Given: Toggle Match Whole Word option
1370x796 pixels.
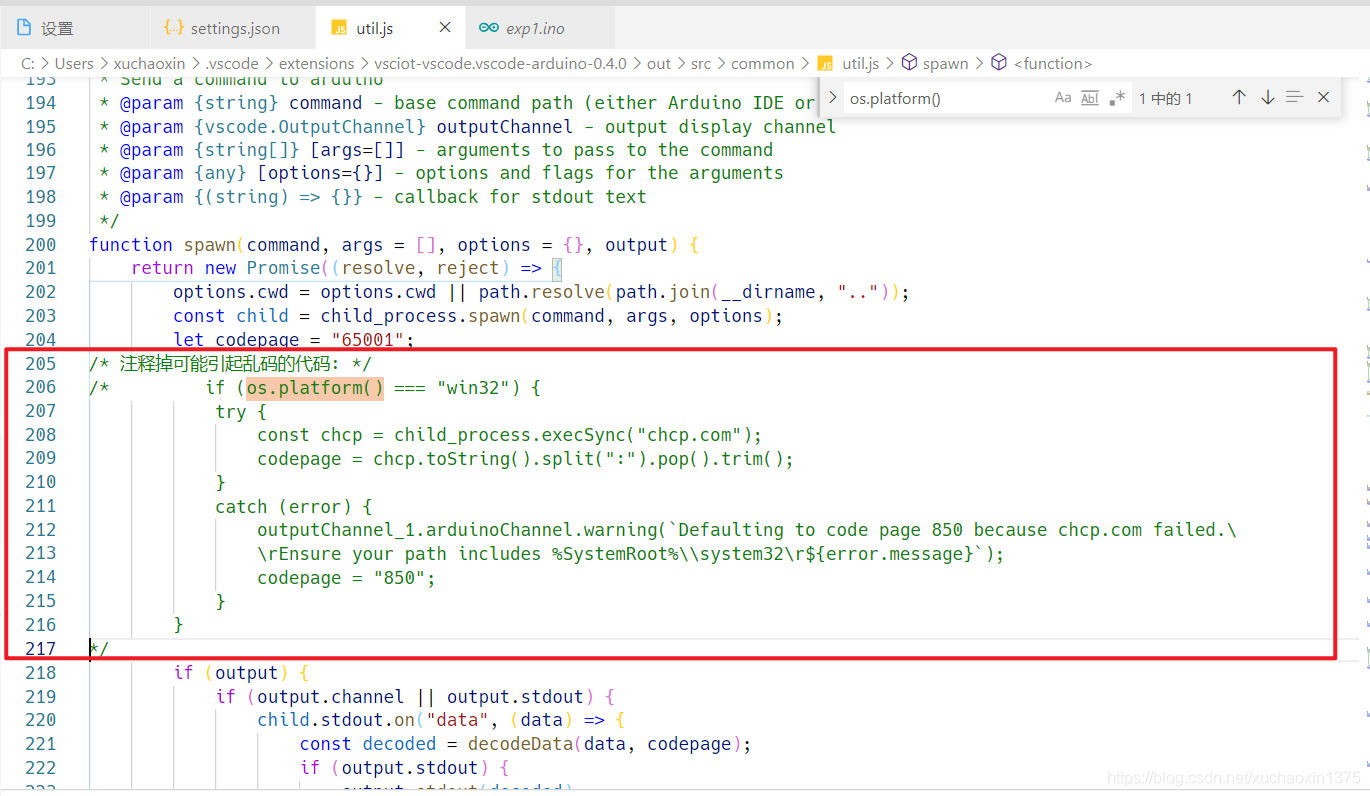Looking at the screenshot, I should [1090, 98].
